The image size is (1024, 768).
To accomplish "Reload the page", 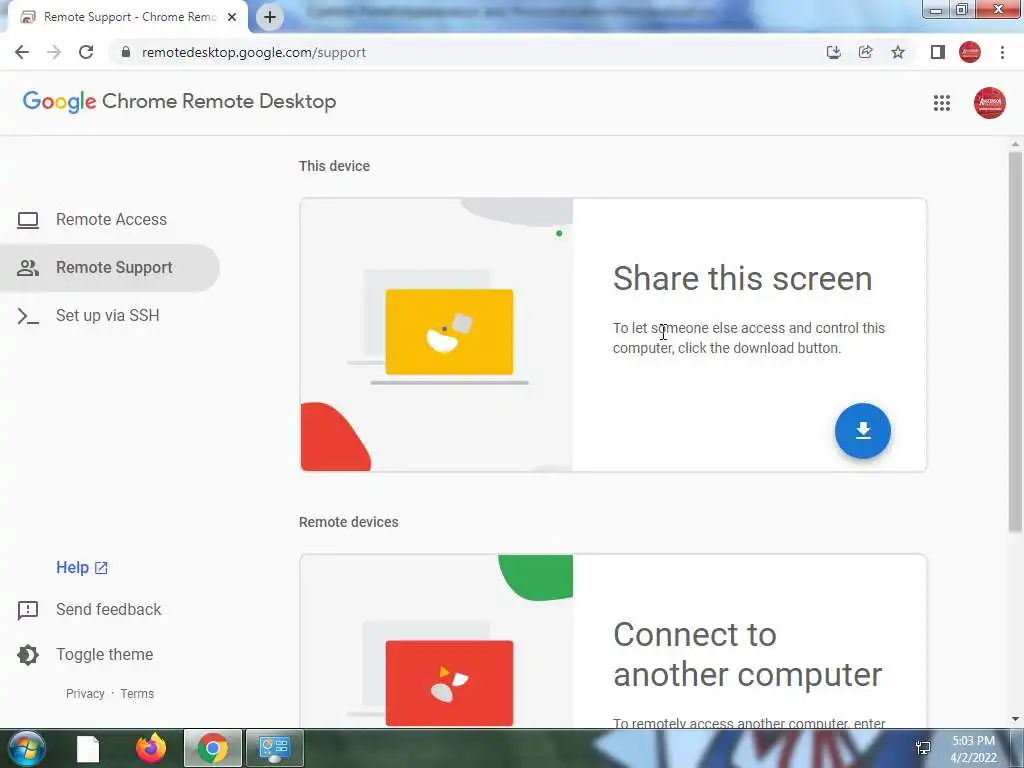I will click(x=86, y=52).
